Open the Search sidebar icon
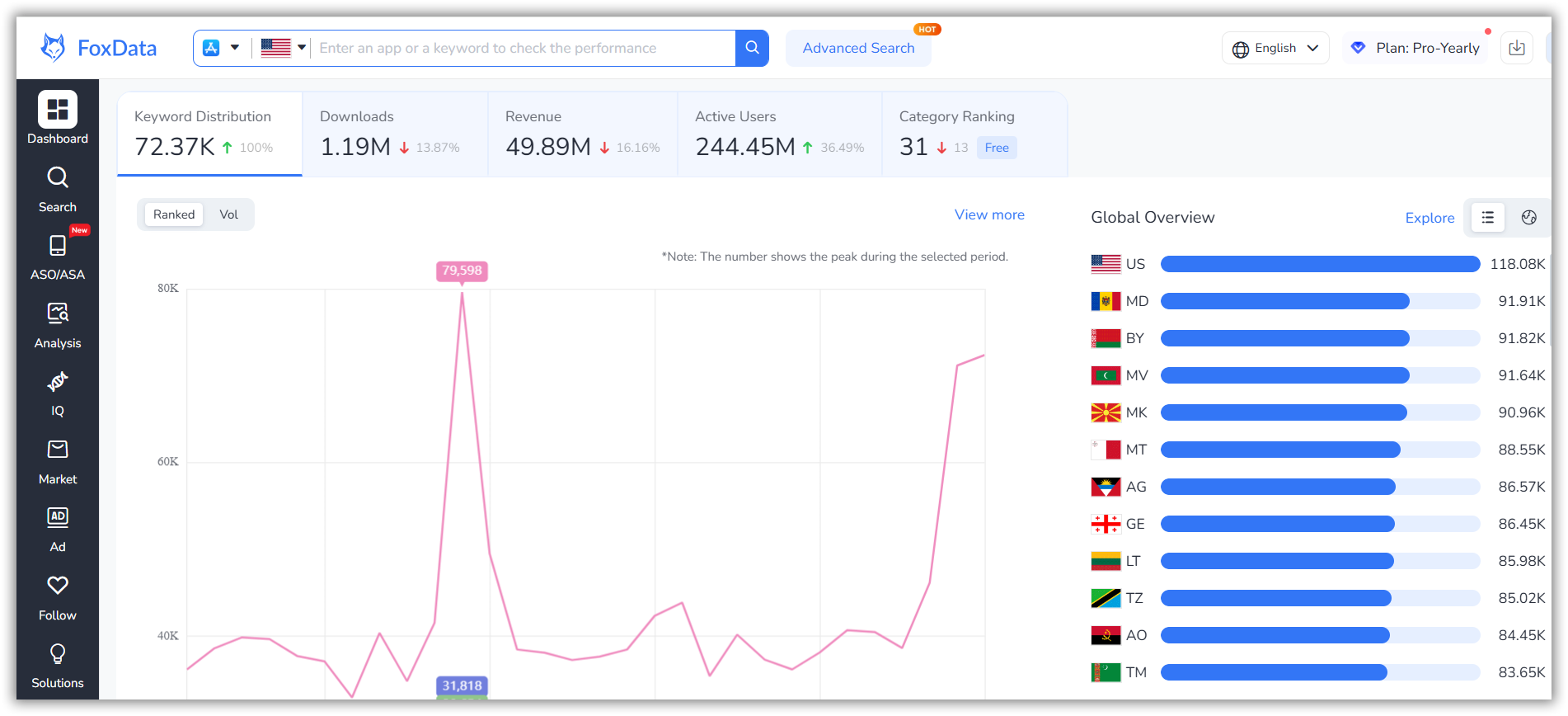Screen dimensions: 1568x716 (58, 177)
